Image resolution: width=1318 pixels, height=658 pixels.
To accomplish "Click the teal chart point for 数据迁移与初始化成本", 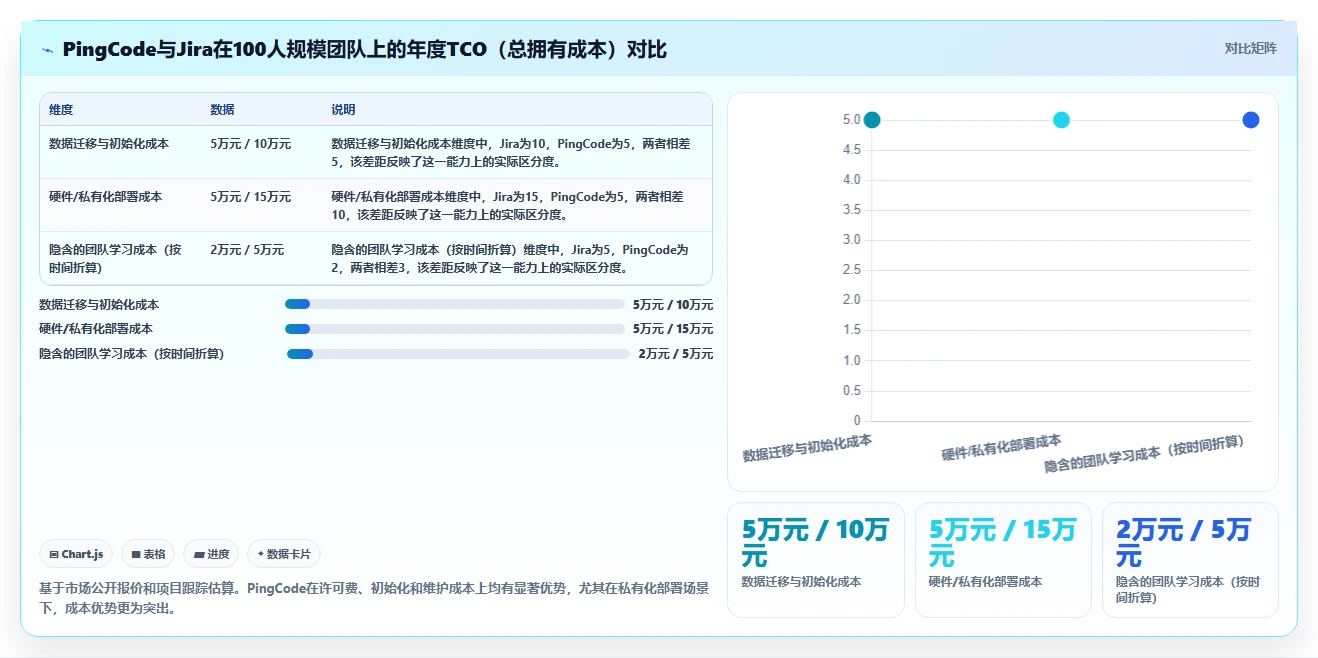I will point(872,120).
